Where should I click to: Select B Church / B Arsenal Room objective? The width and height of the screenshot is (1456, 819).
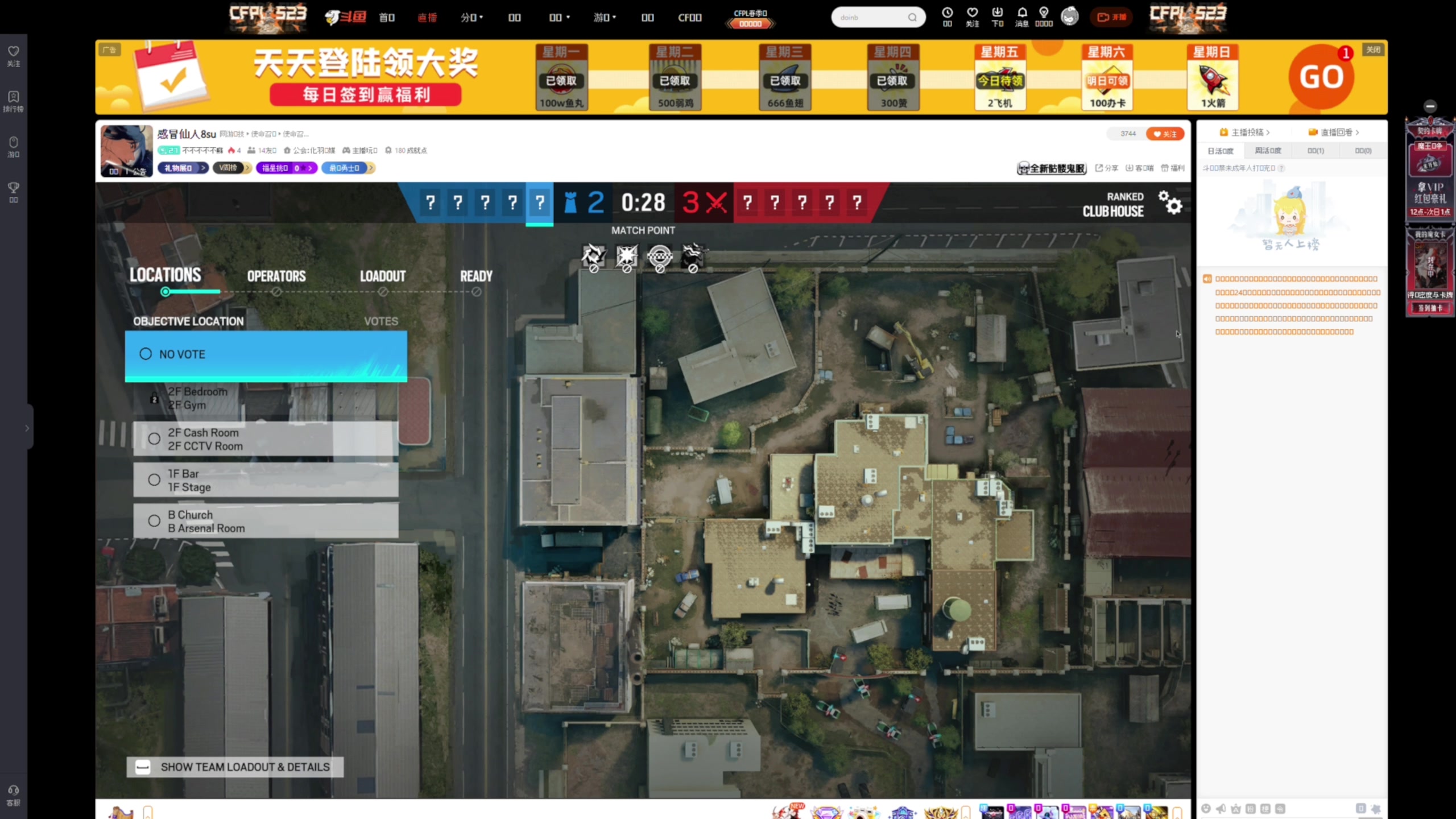266,521
